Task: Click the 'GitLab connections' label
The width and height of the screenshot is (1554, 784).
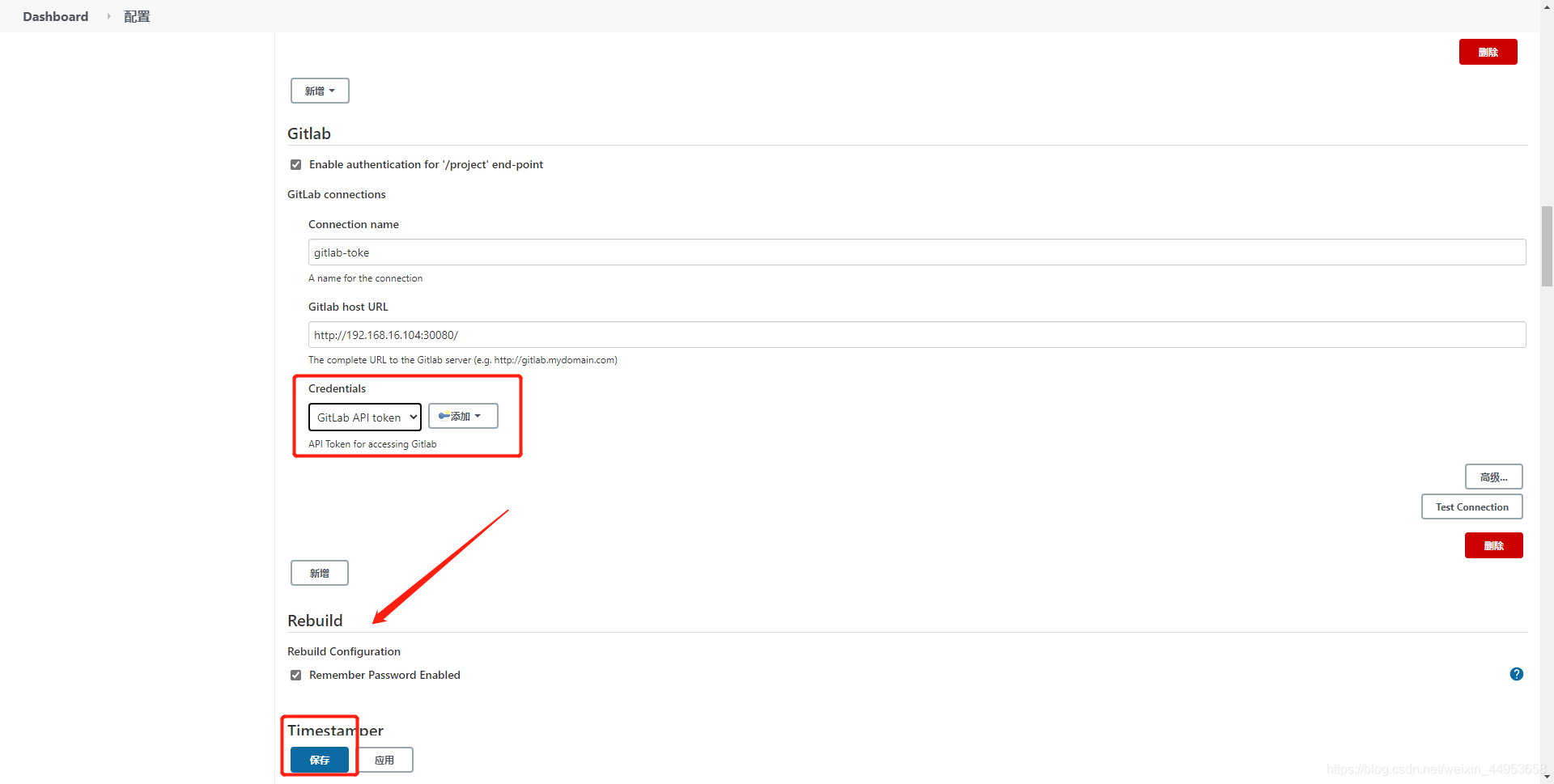Action: pyautogui.click(x=337, y=194)
